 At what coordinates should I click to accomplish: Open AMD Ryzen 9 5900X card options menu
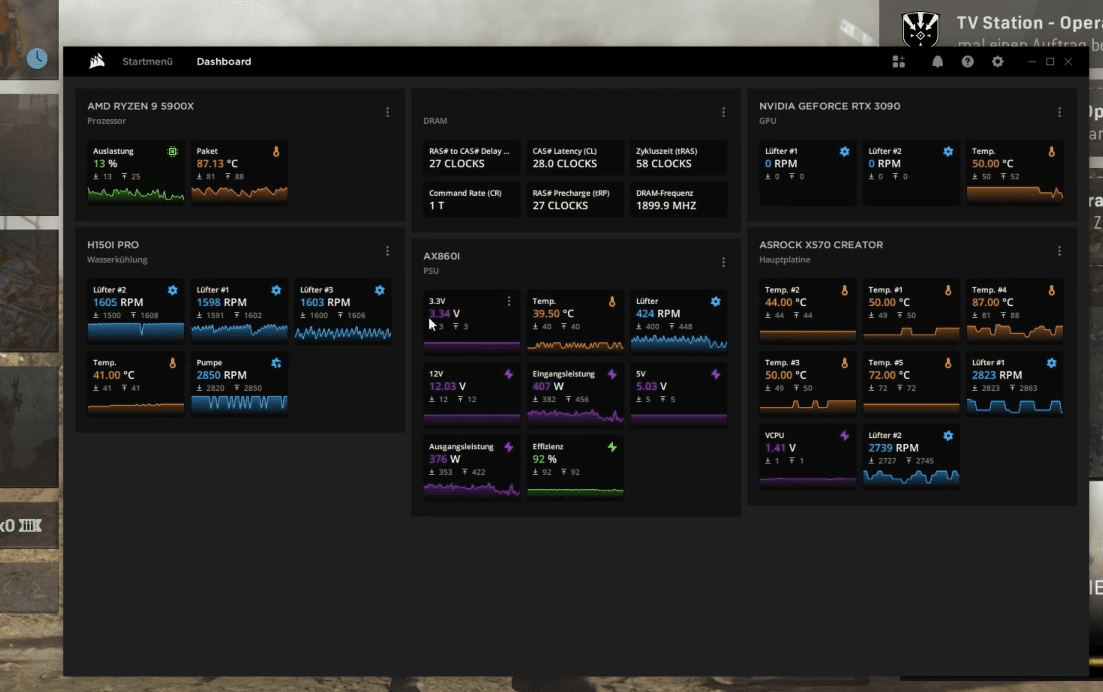click(387, 112)
